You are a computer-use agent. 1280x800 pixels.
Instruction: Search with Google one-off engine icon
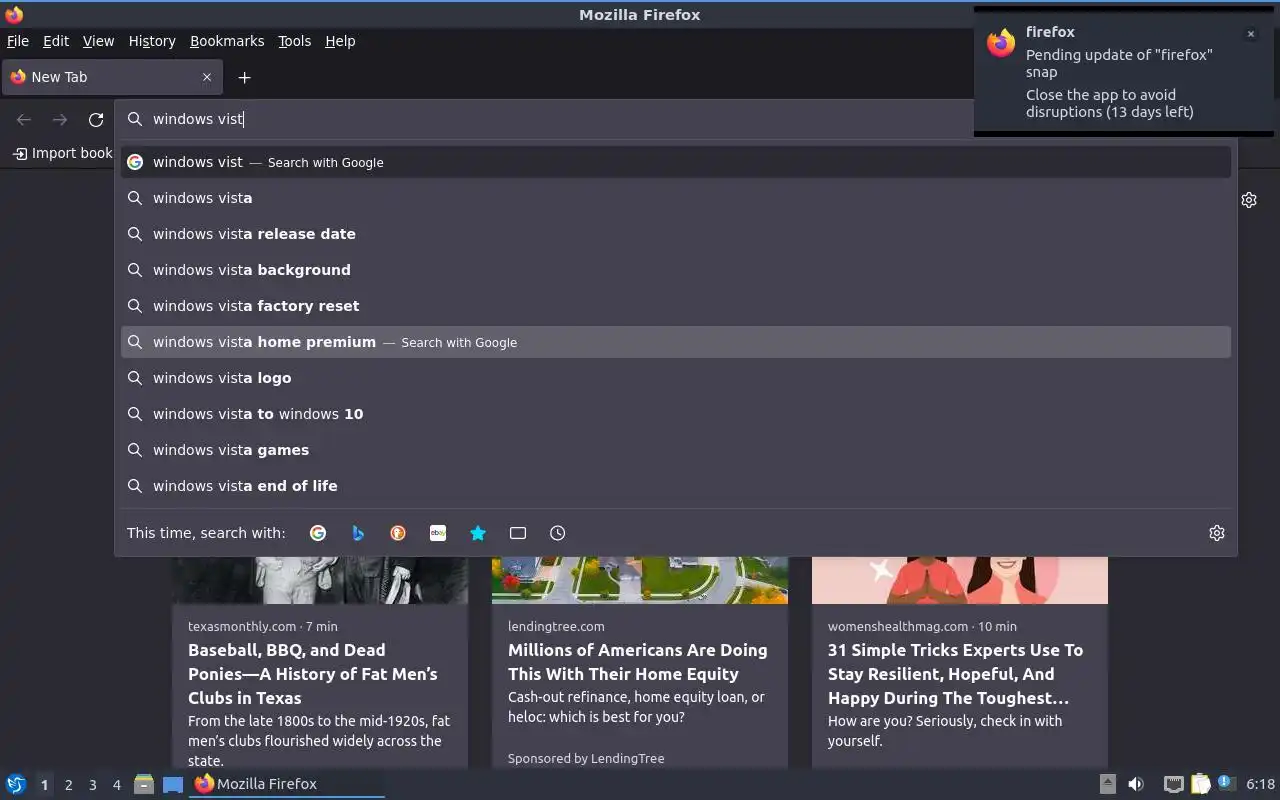click(x=318, y=533)
